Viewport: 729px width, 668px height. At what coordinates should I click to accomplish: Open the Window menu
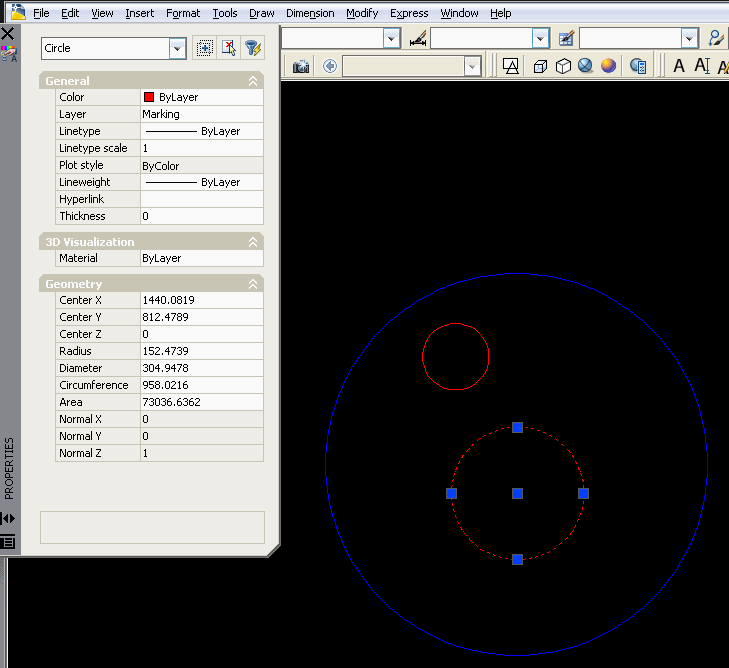pos(459,13)
